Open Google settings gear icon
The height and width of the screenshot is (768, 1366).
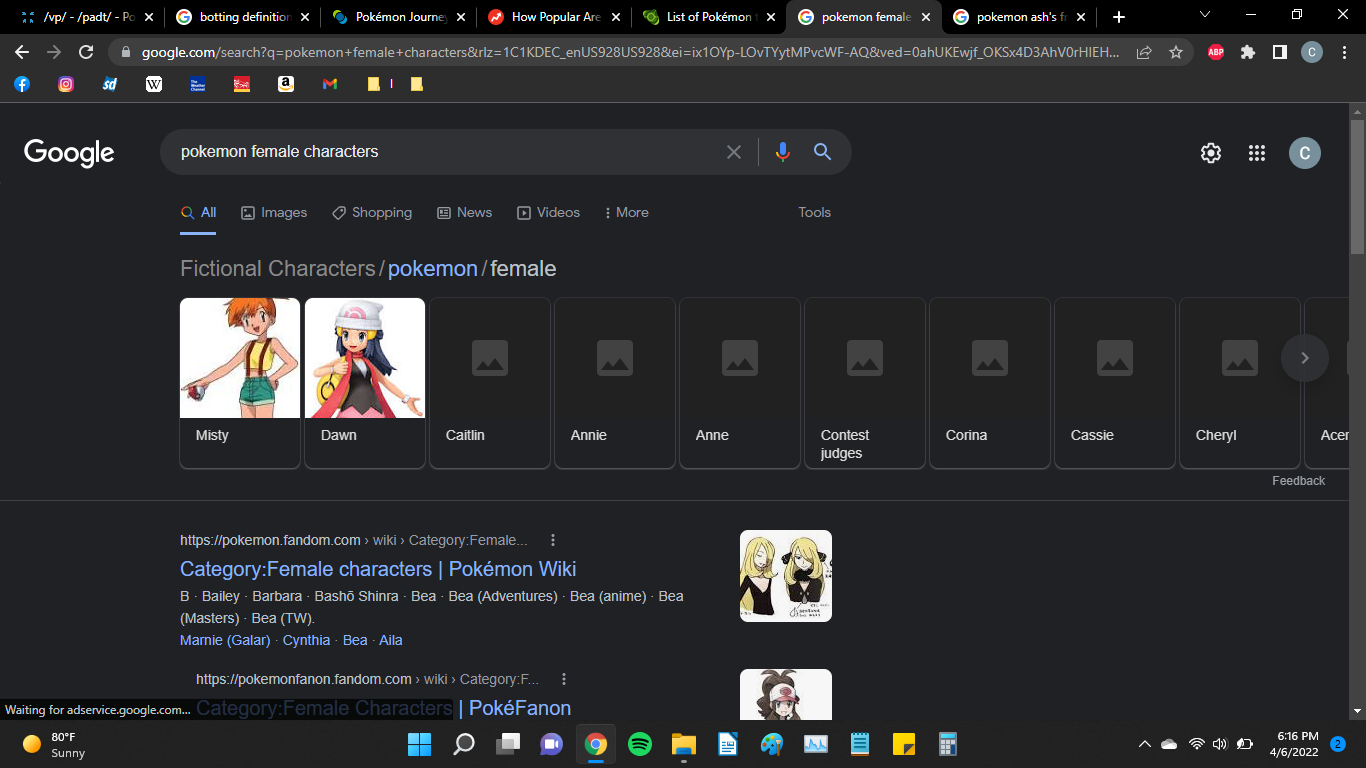(x=1210, y=153)
